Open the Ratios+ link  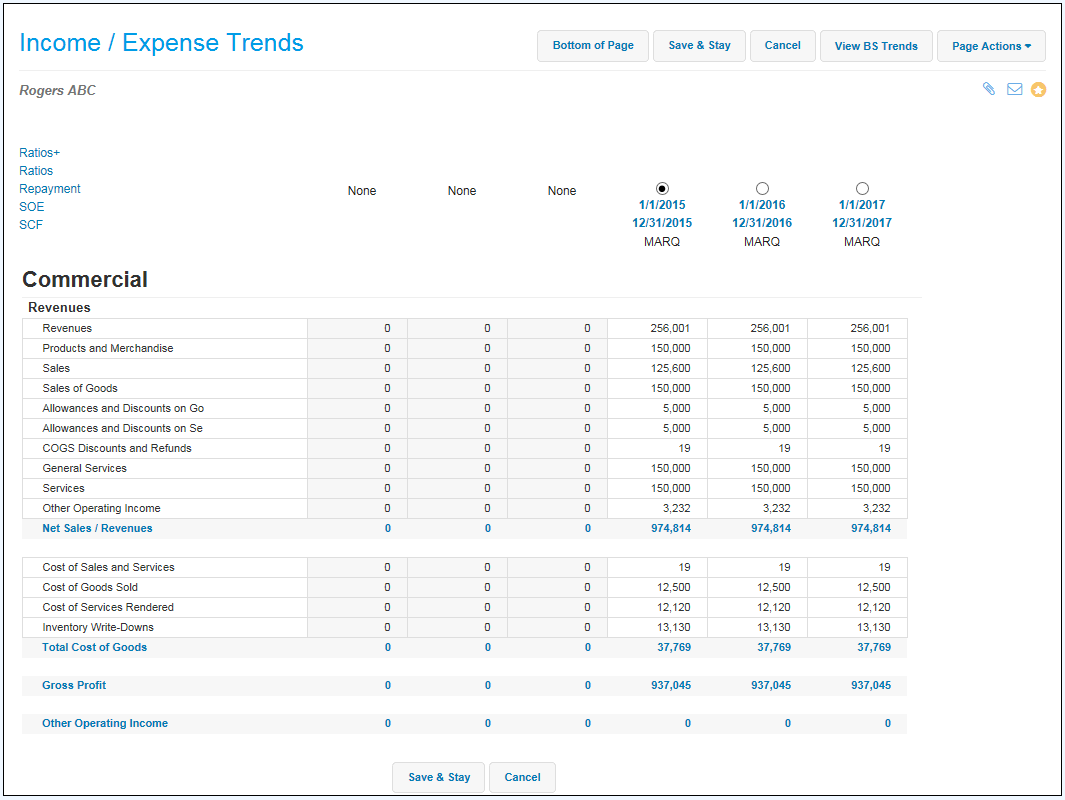click(39, 153)
